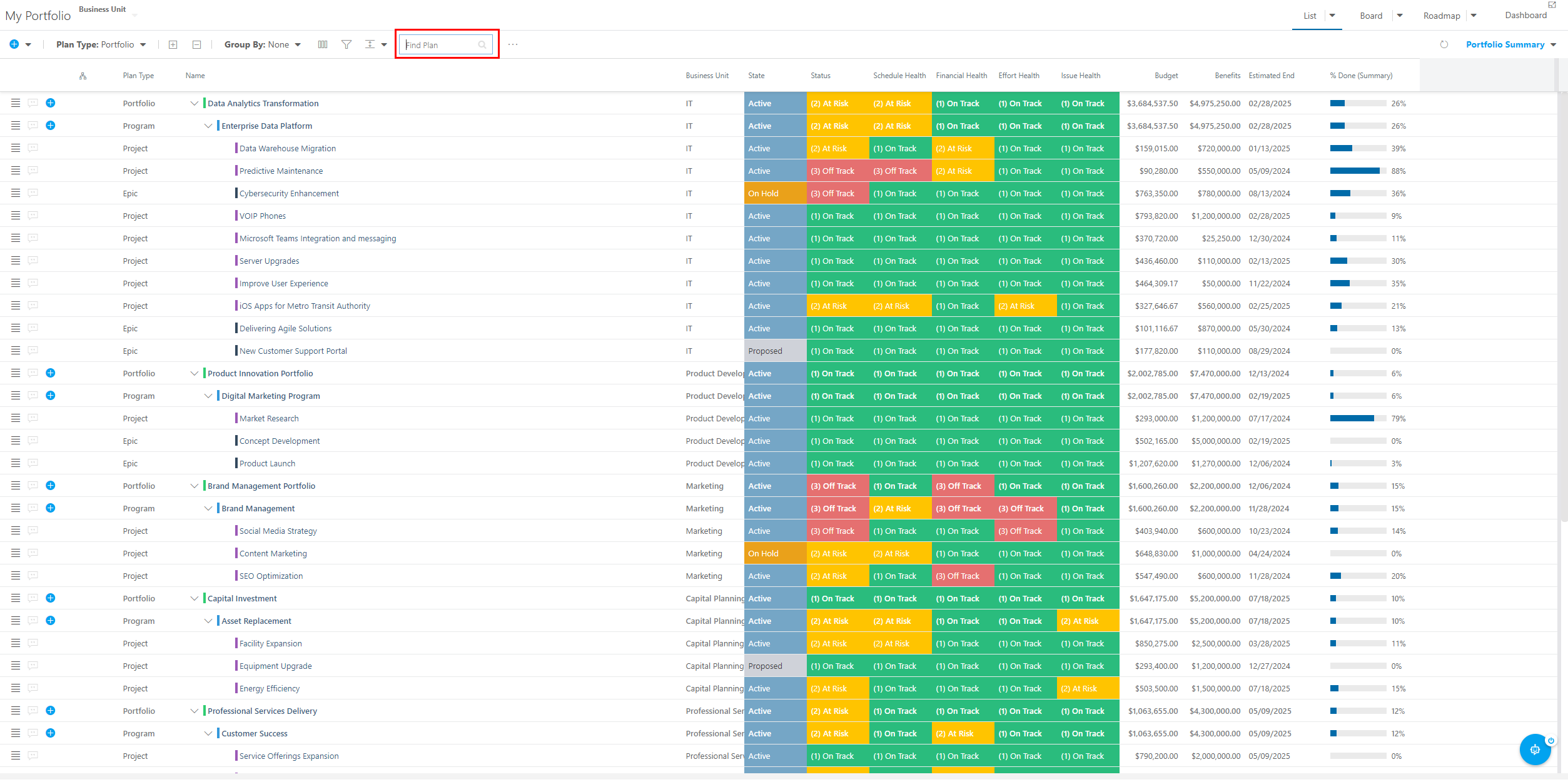Open comments for Predictive Maintenance row
1568x782 pixels.
point(33,171)
